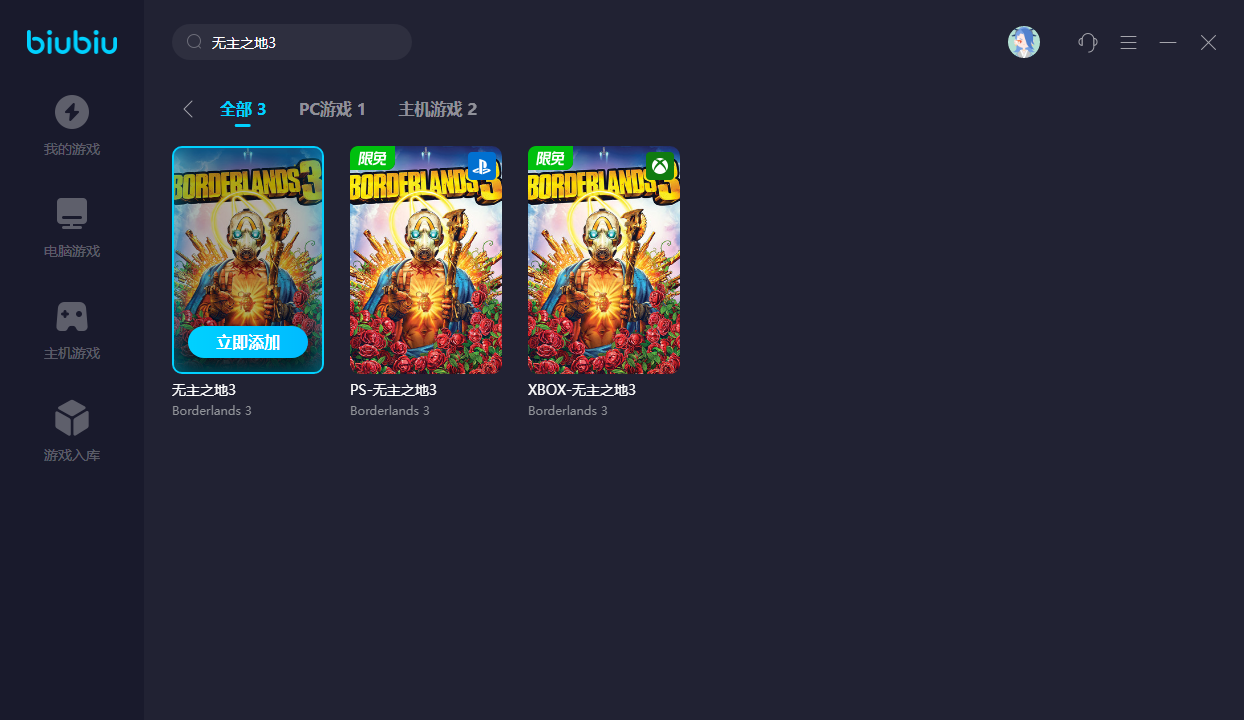Click the biubiu logo

(72, 42)
